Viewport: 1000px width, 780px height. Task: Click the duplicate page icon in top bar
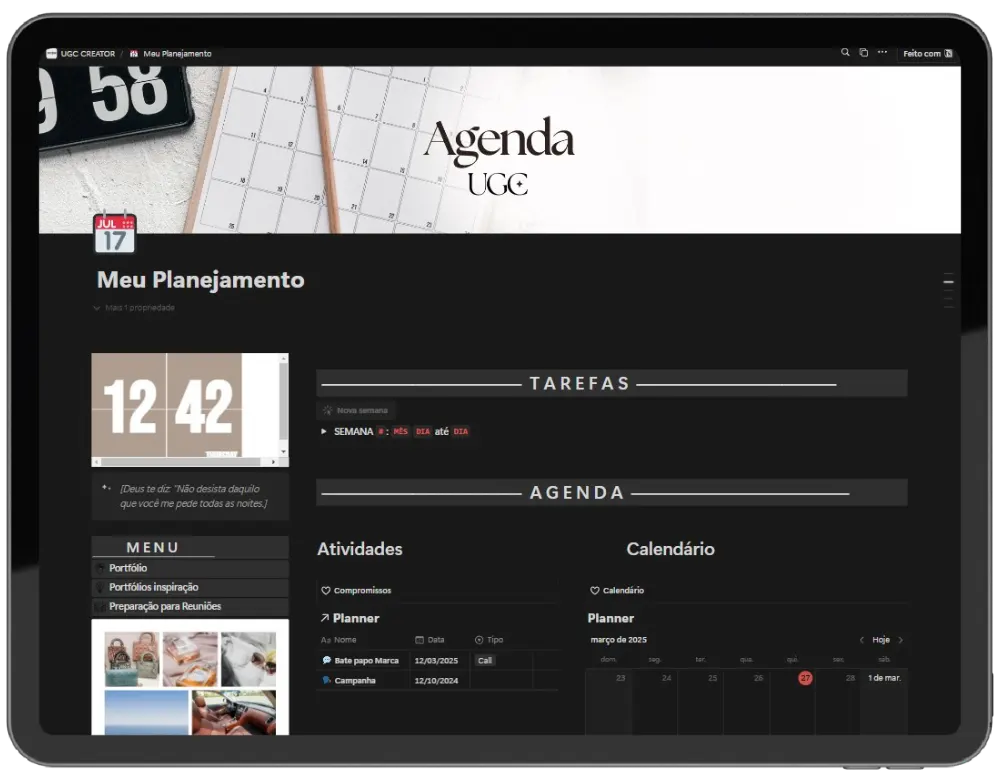[x=863, y=53]
